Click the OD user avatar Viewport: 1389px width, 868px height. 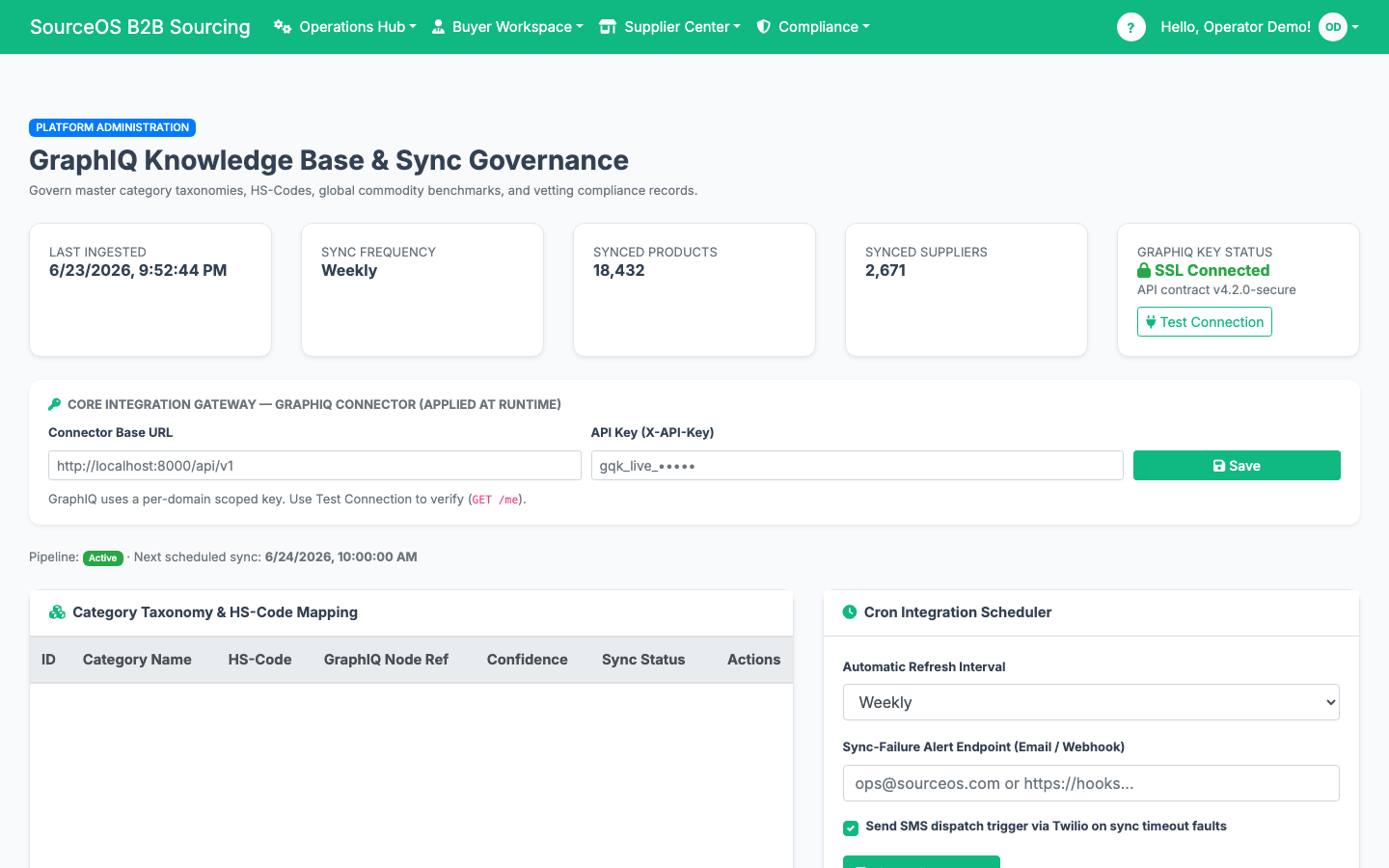tap(1333, 27)
